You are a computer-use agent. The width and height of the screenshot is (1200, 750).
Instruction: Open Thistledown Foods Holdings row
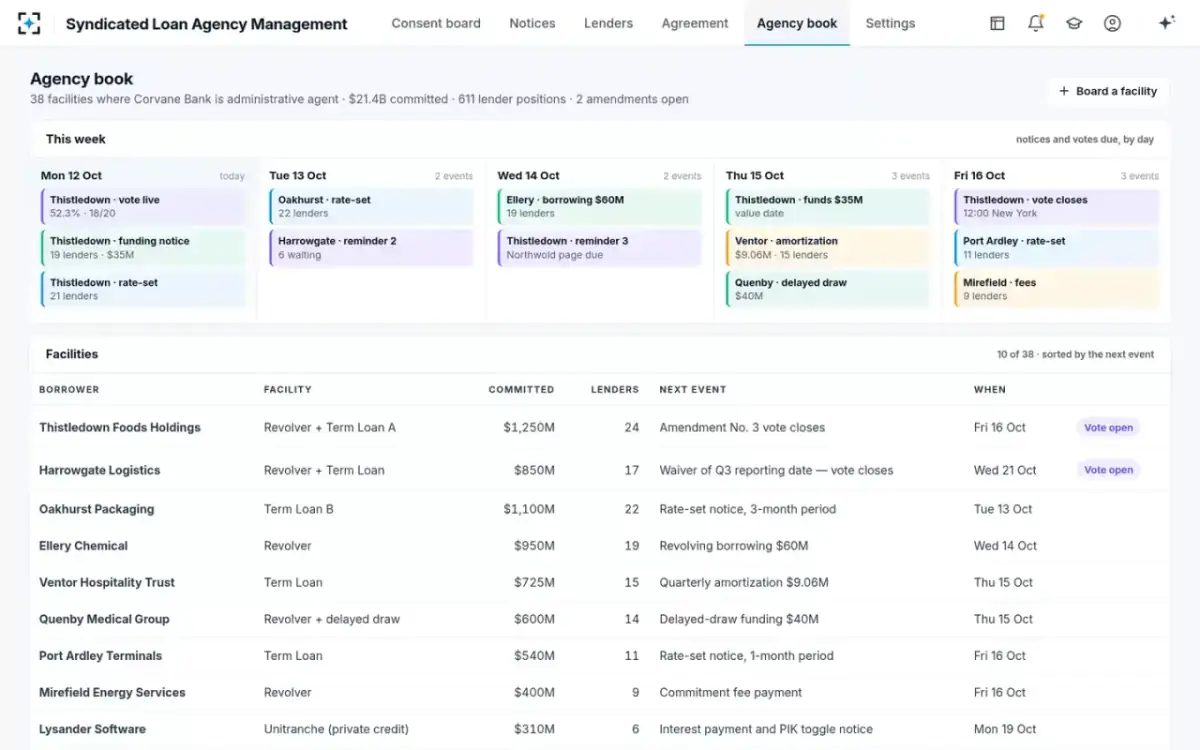click(600, 427)
